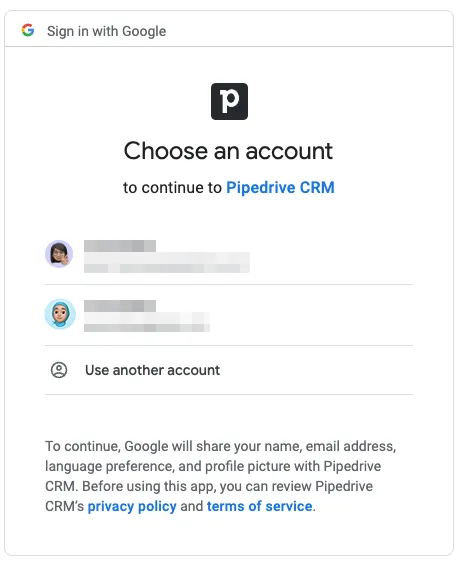Click the person icon beside Use another account

(x=59, y=370)
